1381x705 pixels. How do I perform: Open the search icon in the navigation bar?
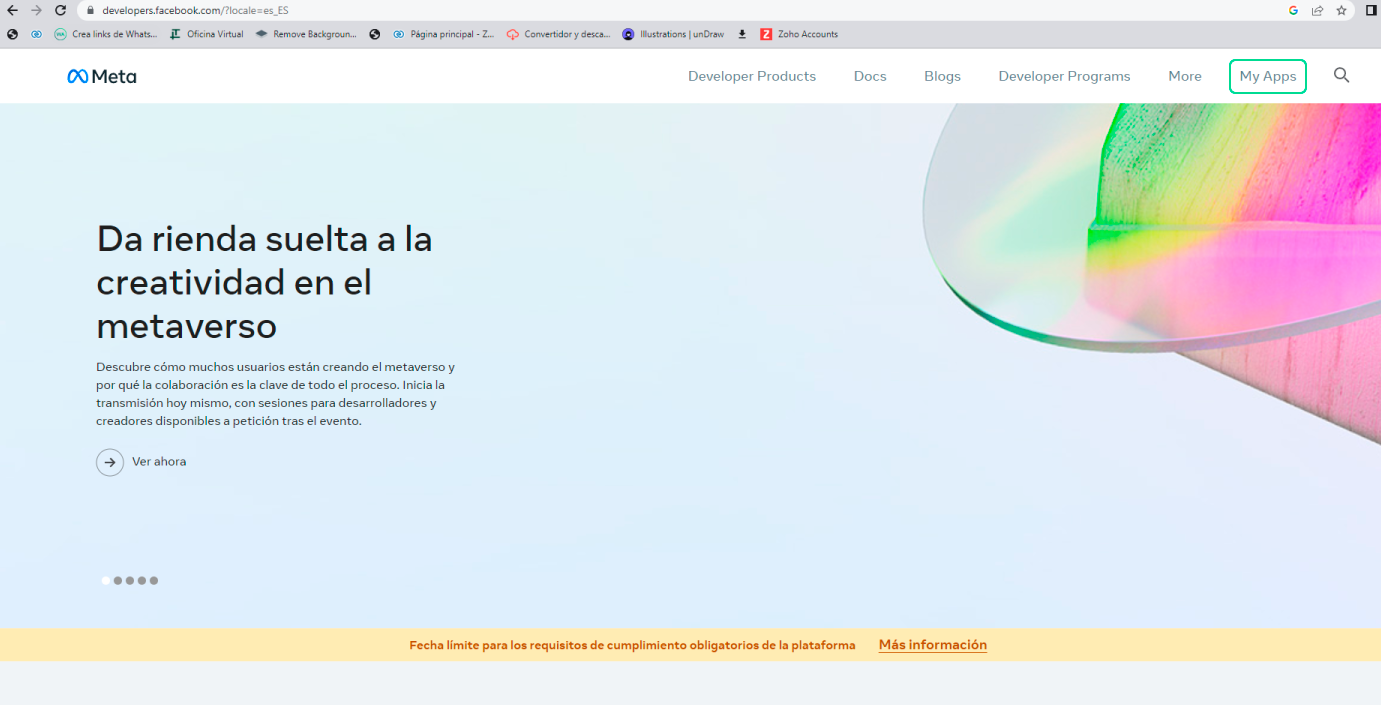pyautogui.click(x=1341, y=75)
